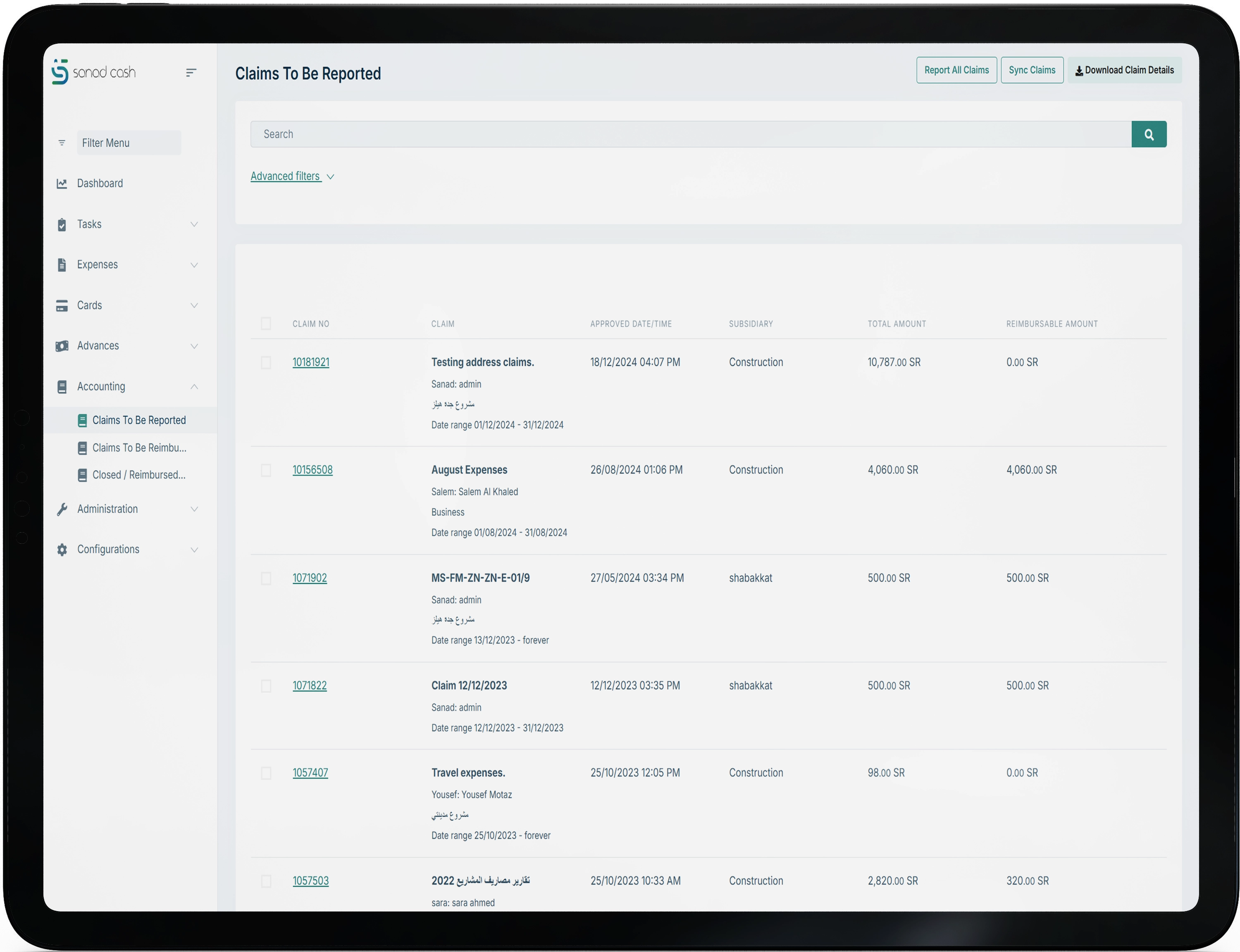Click the Download Claim Details button
The image size is (1240, 952).
pyautogui.click(x=1124, y=70)
